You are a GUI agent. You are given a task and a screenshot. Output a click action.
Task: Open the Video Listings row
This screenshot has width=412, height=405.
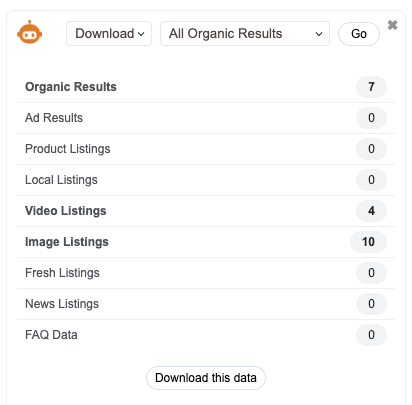click(206, 211)
